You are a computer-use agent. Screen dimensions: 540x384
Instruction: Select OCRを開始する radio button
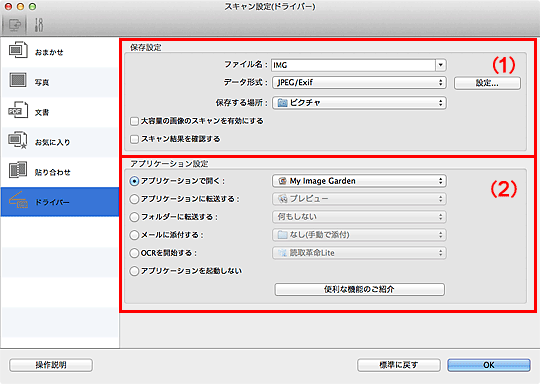(x=134, y=253)
